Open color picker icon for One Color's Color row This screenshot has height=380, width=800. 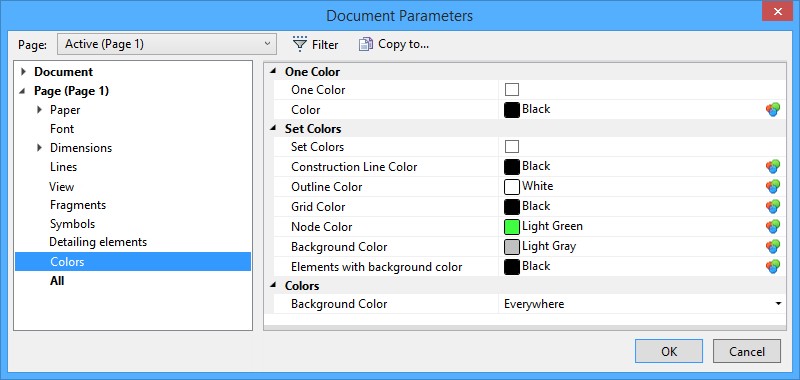pos(773,110)
